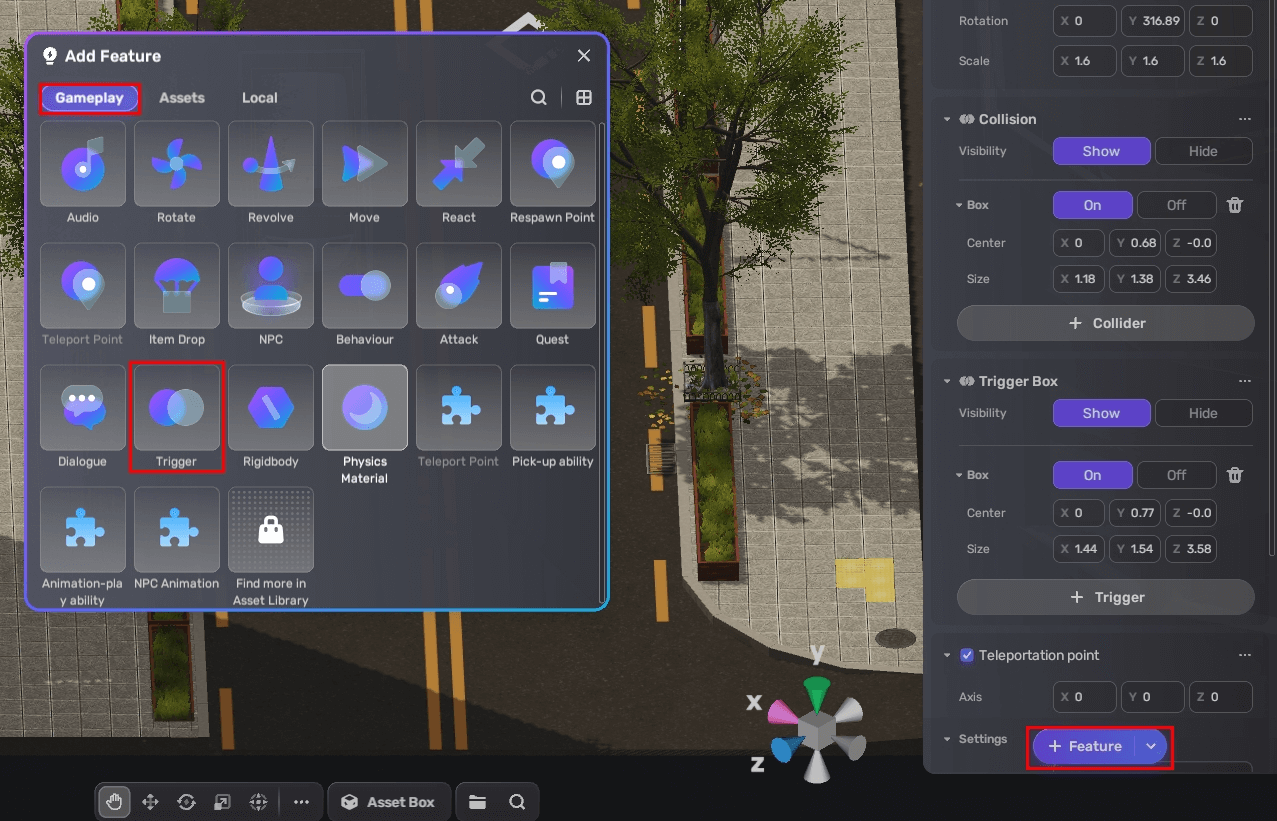Image resolution: width=1277 pixels, height=821 pixels.
Task: Choose the Respawn Point feature
Action: pyautogui.click(x=552, y=164)
